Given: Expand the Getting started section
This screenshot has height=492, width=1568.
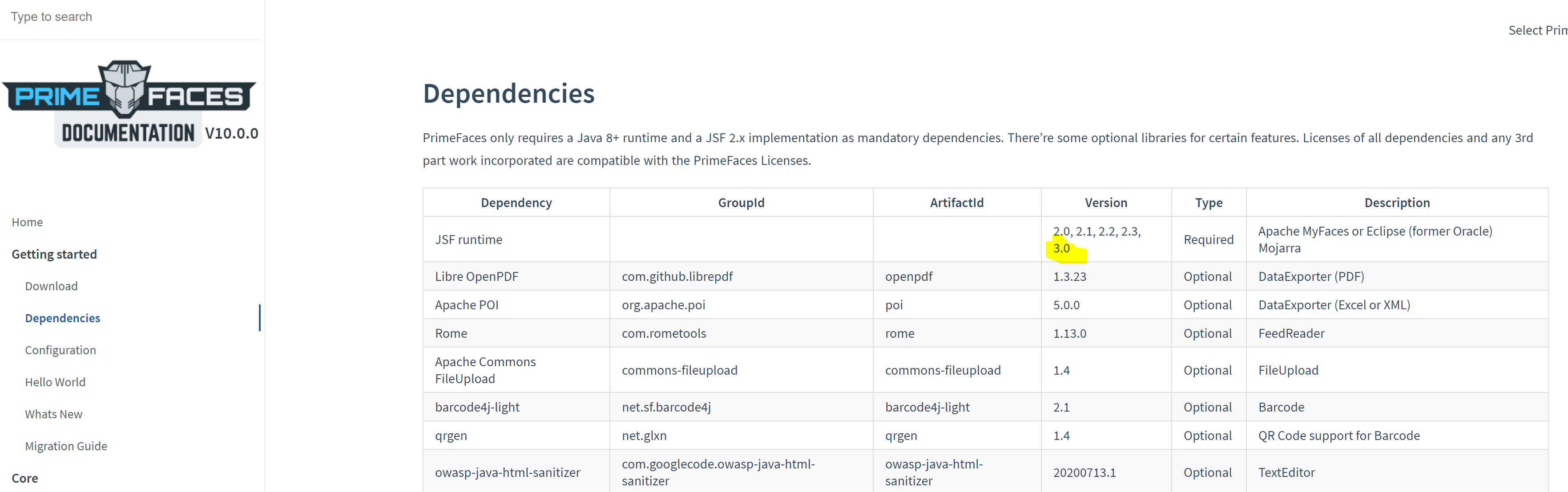Looking at the screenshot, I should (53, 254).
